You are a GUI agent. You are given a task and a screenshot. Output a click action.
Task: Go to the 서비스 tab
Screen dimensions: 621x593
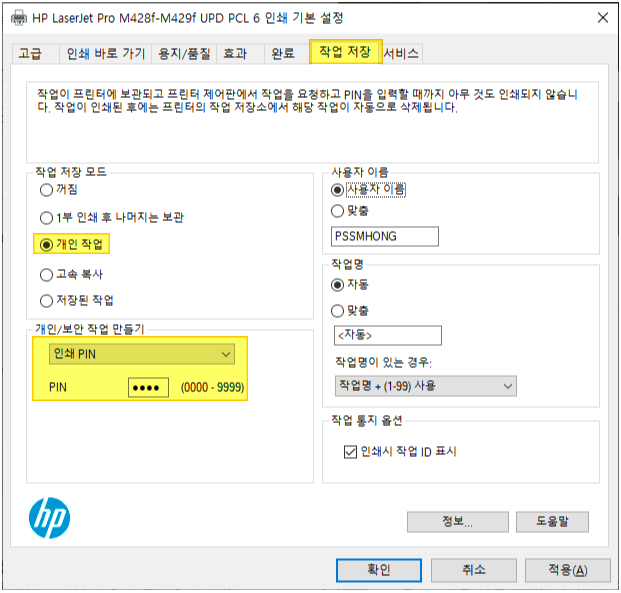(x=401, y=53)
